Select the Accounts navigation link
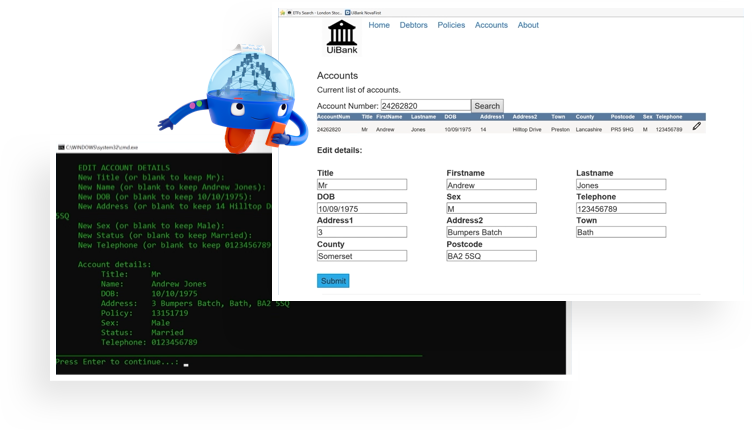The width and height of the screenshot is (752, 430). [491, 25]
